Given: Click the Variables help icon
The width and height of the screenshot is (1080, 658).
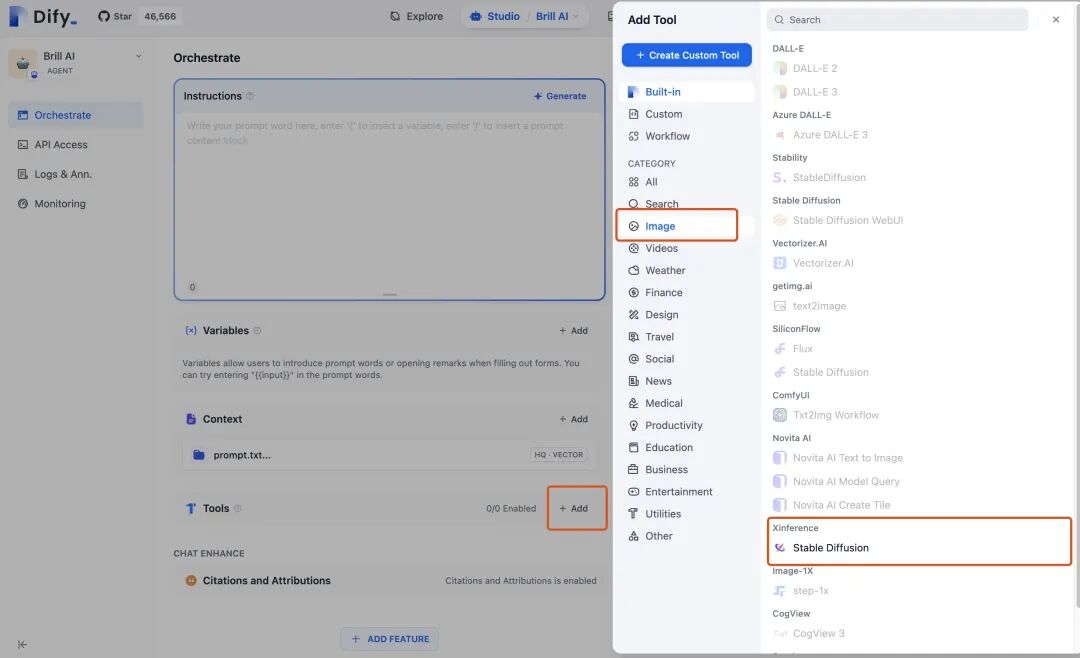Looking at the screenshot, I should click(x=257, y=331).
